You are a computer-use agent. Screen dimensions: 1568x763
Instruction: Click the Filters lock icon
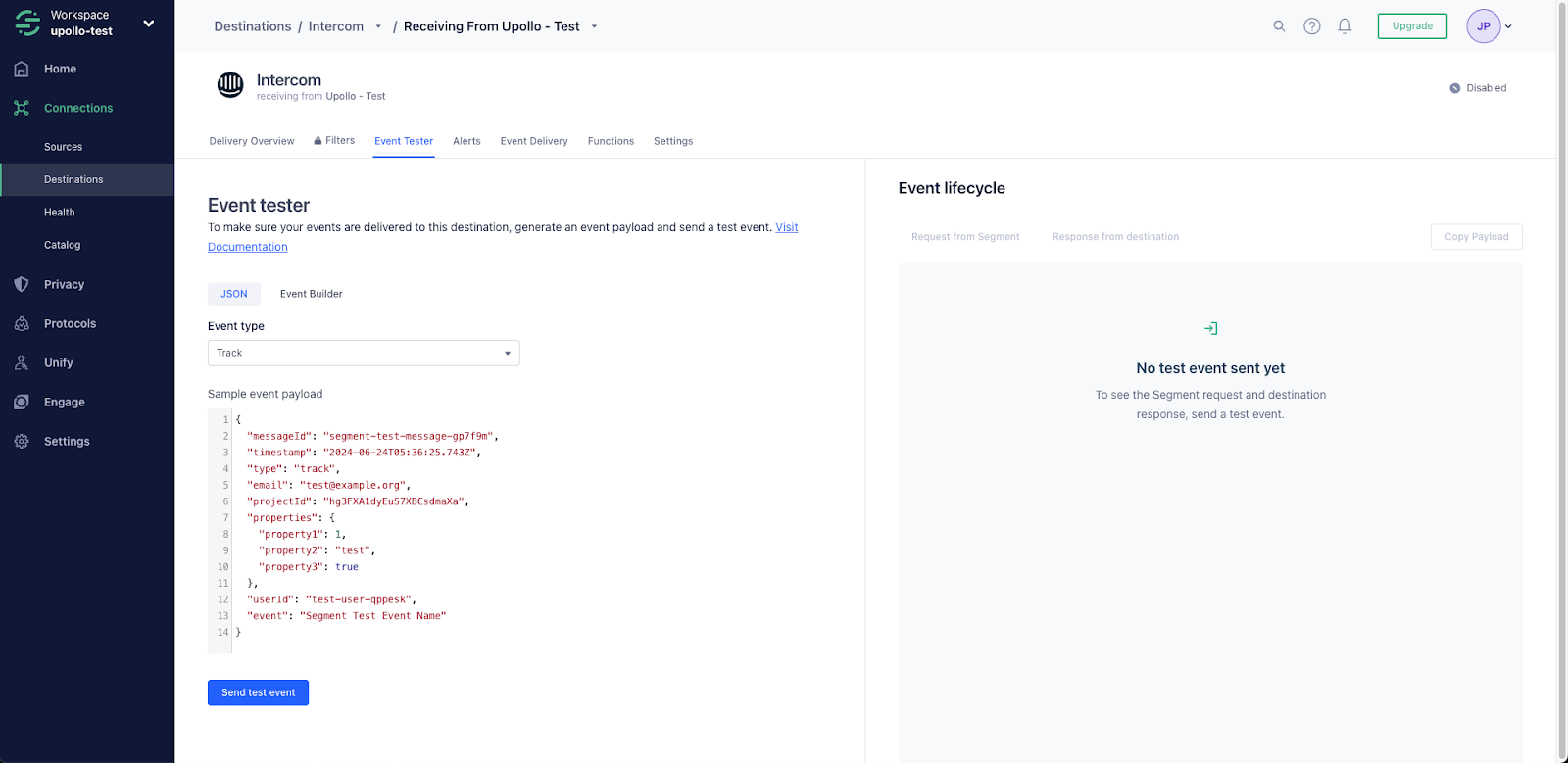pyautogui.click(x=318, y=141)
